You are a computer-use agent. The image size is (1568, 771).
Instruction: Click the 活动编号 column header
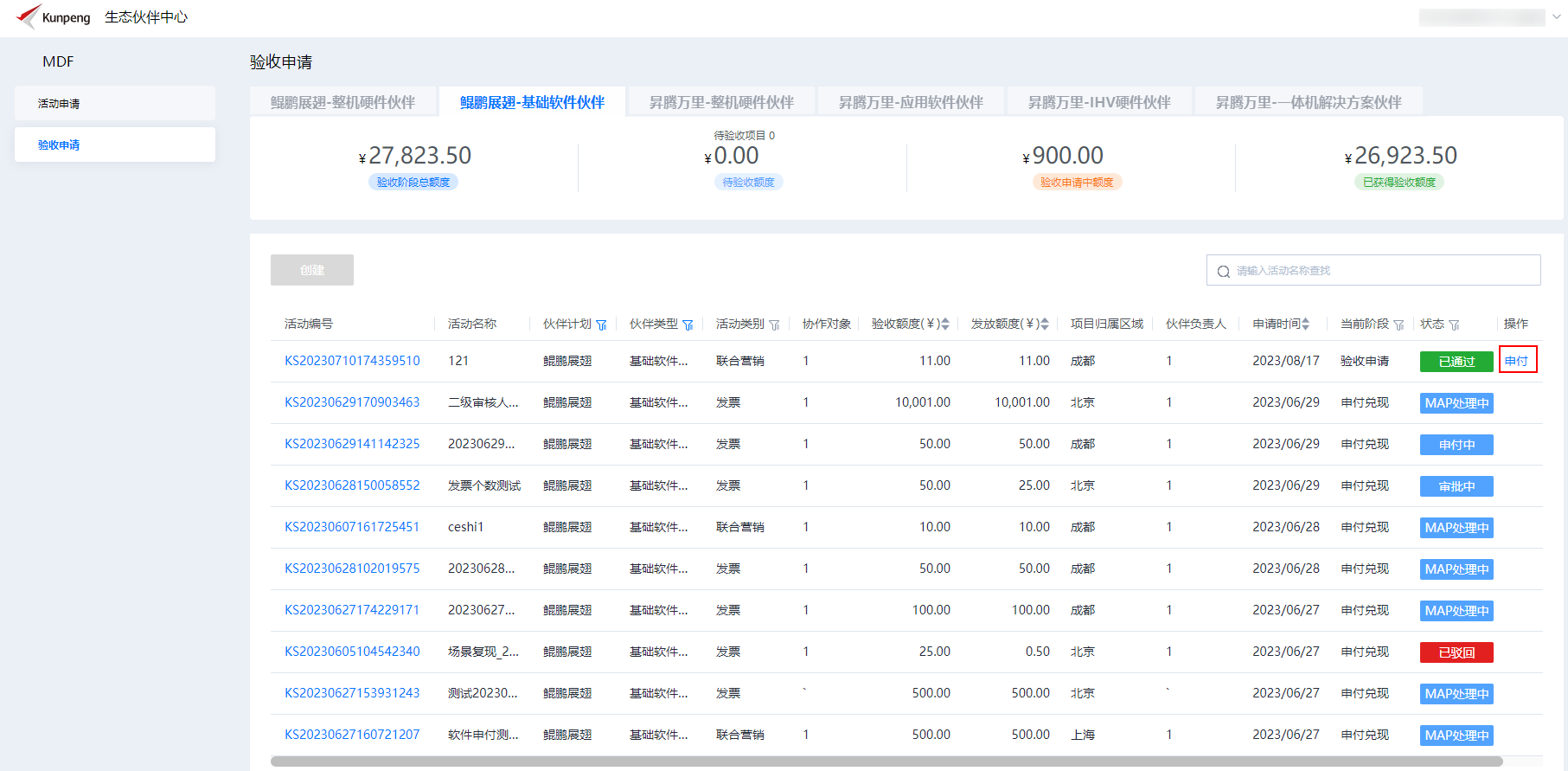[x=309, y=324]
